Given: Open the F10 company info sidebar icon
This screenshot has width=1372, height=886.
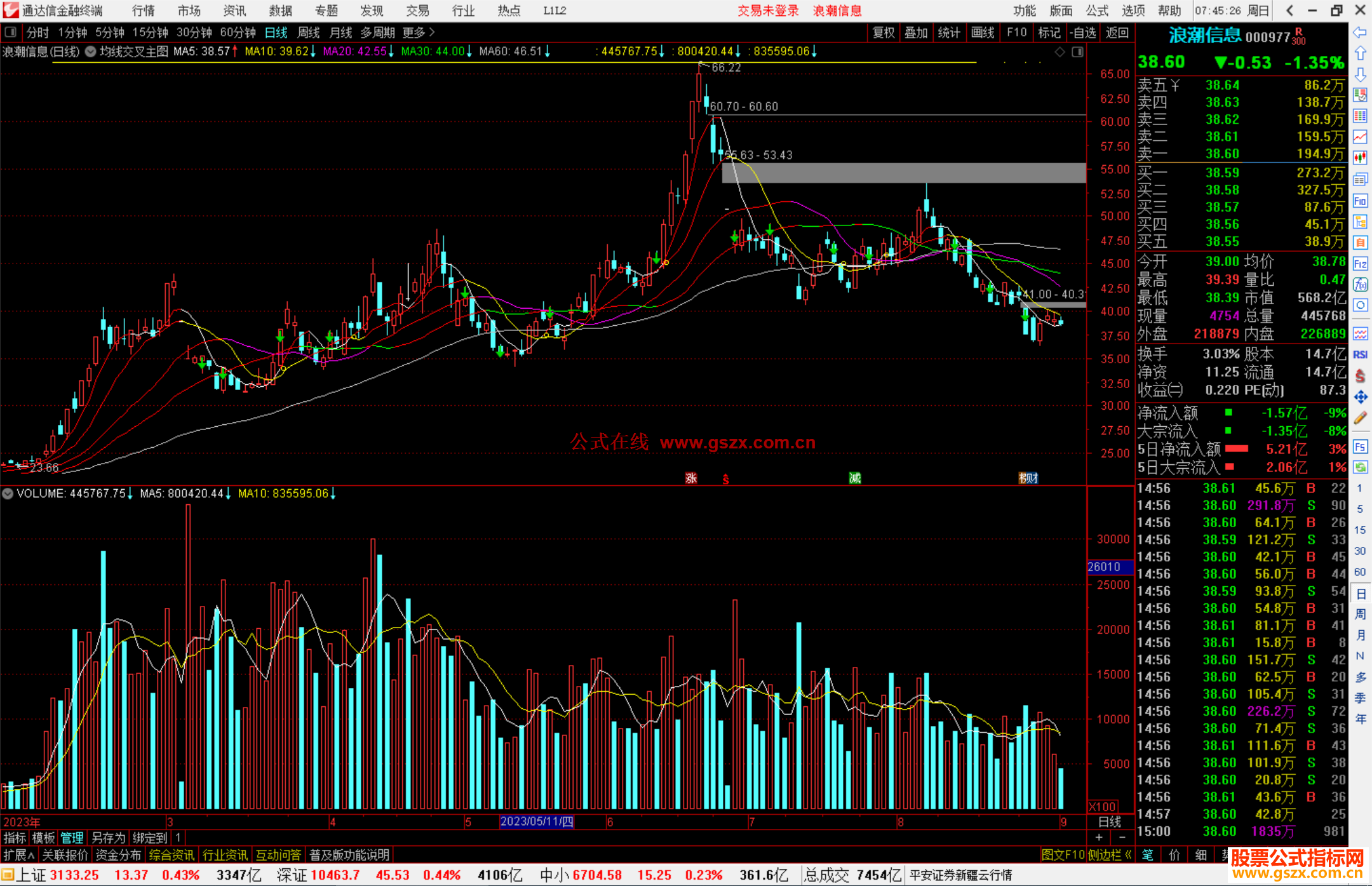Looking at the screenshot, I should click(x=1360, y=201).
